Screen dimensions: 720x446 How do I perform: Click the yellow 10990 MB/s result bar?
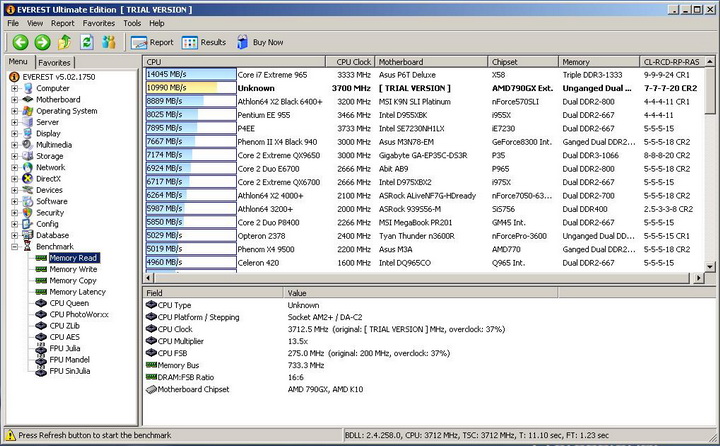[191, 88]
